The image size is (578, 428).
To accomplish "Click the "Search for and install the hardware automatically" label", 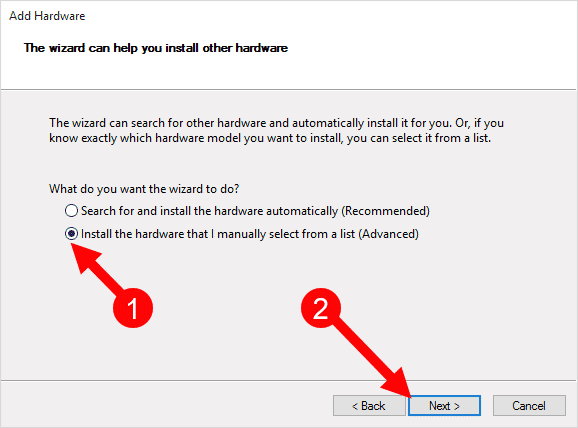I will 209,211.
